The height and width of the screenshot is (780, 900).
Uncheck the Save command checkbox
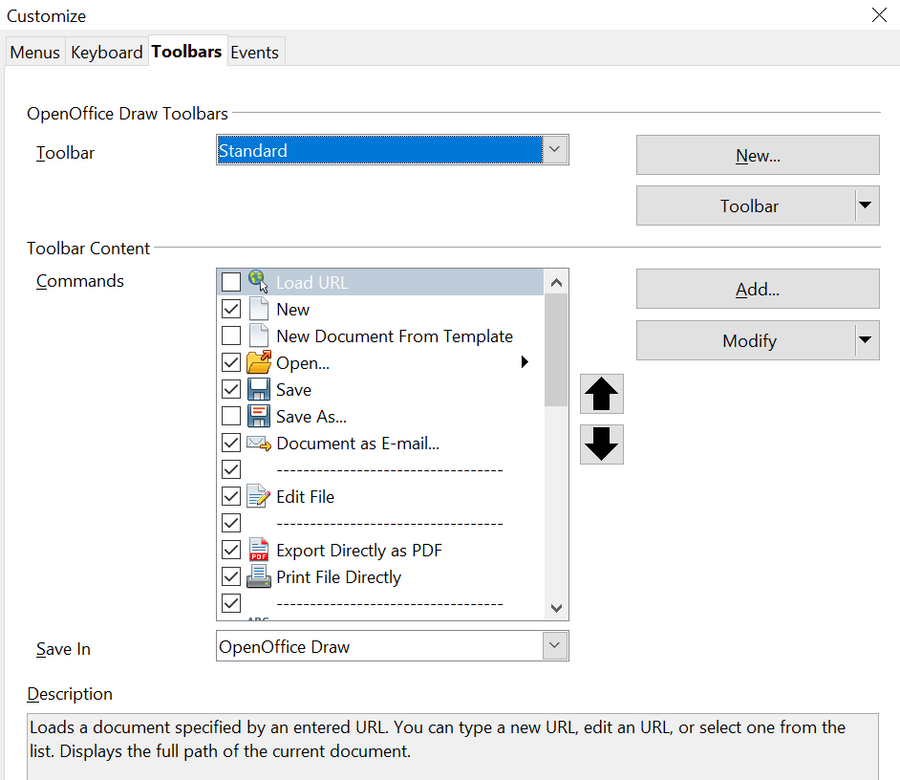click(x=231, y=389)
